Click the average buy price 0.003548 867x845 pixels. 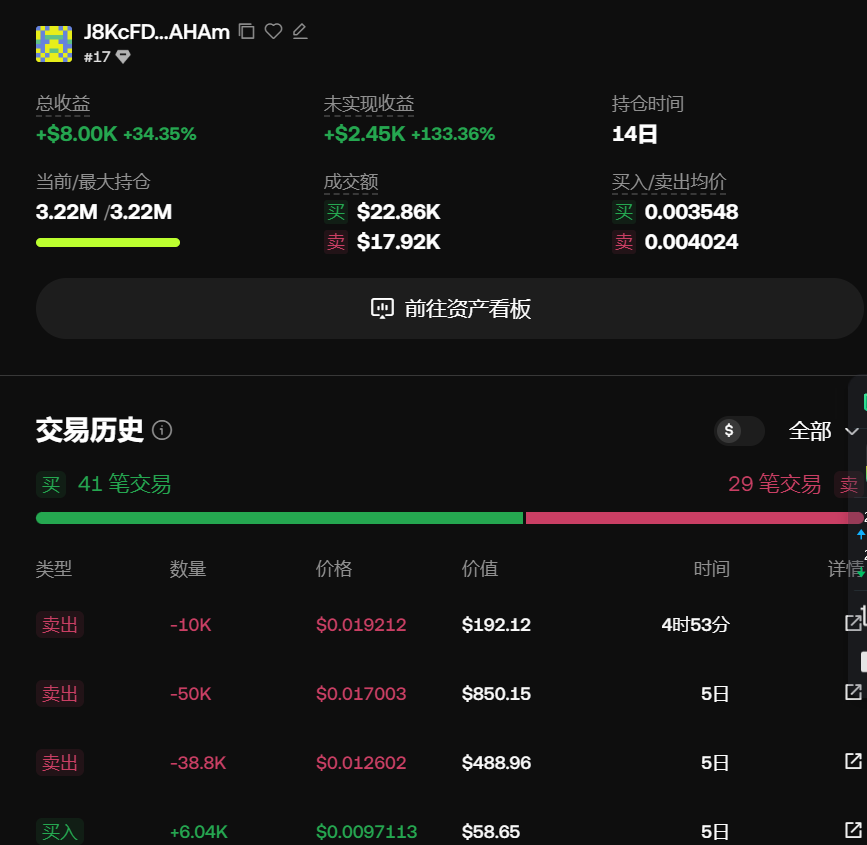[x=691, y=212]
